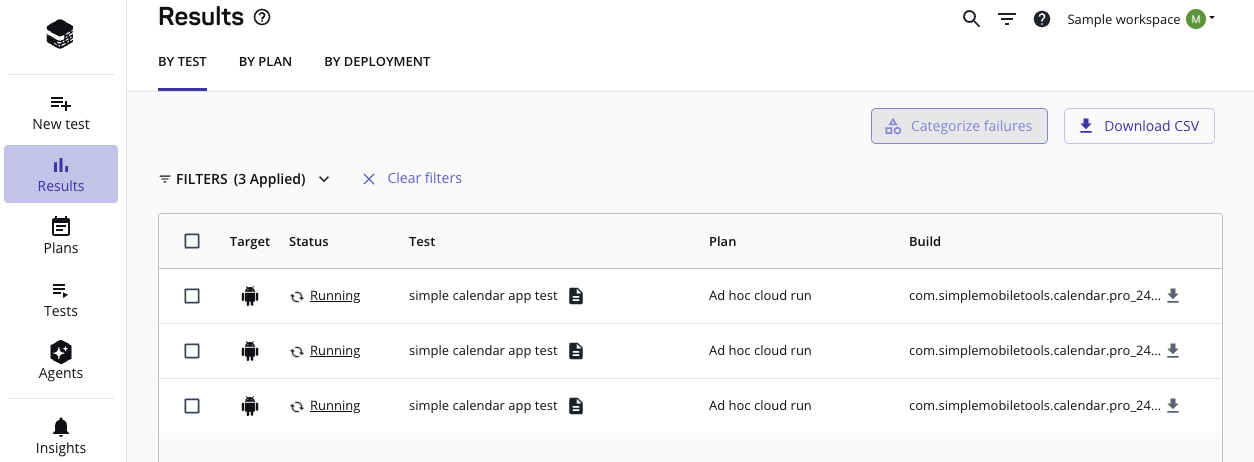Open Tests in sidebar
Screen dimensions: 1254x462
click(61, 299)
